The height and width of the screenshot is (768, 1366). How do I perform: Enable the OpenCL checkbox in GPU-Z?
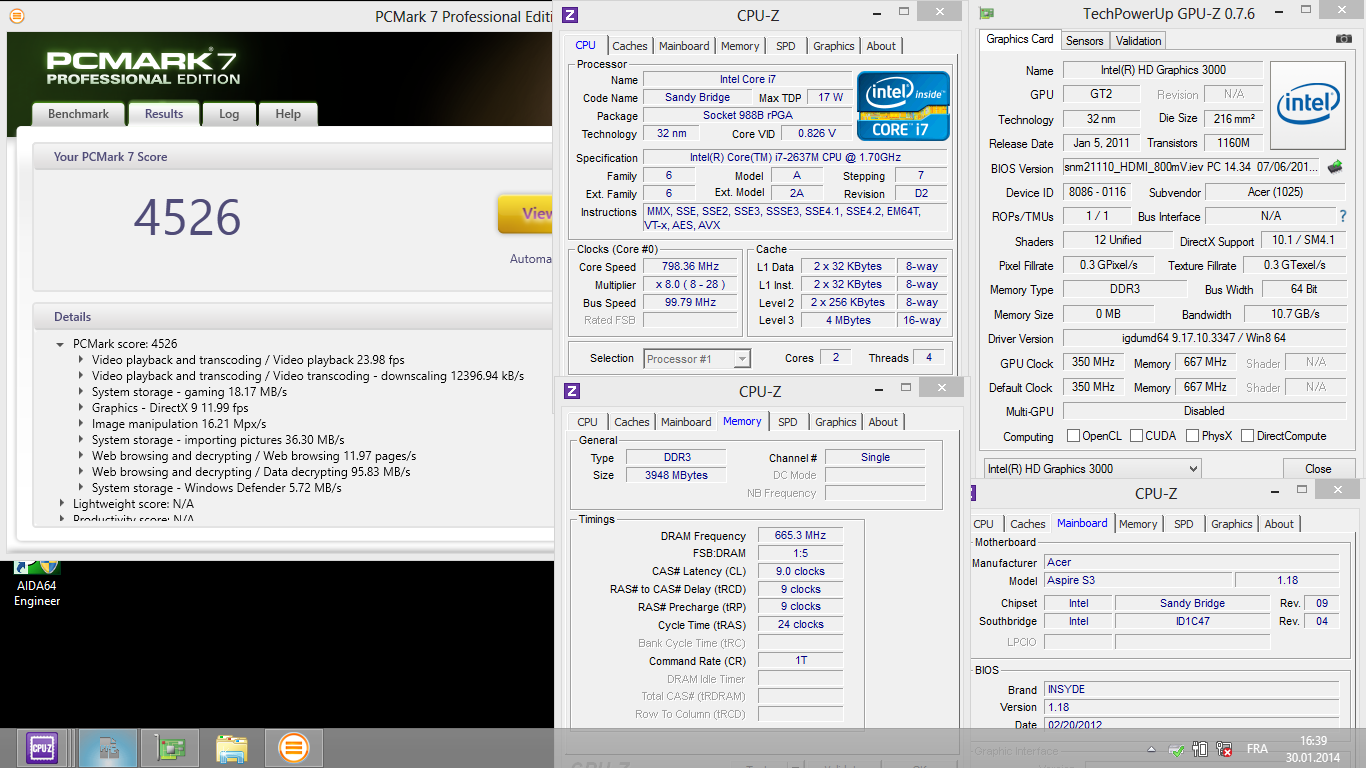coord(1073,436)
